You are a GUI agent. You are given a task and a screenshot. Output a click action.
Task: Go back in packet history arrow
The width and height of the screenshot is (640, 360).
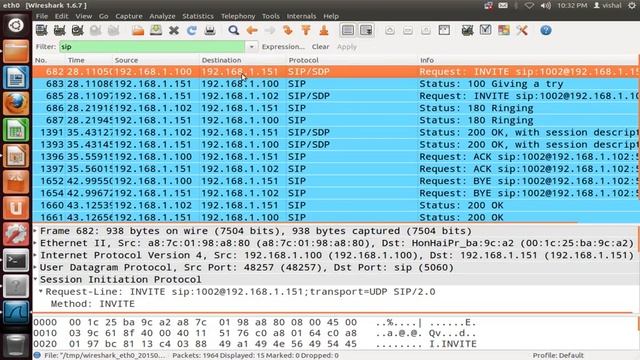[252, 30]
